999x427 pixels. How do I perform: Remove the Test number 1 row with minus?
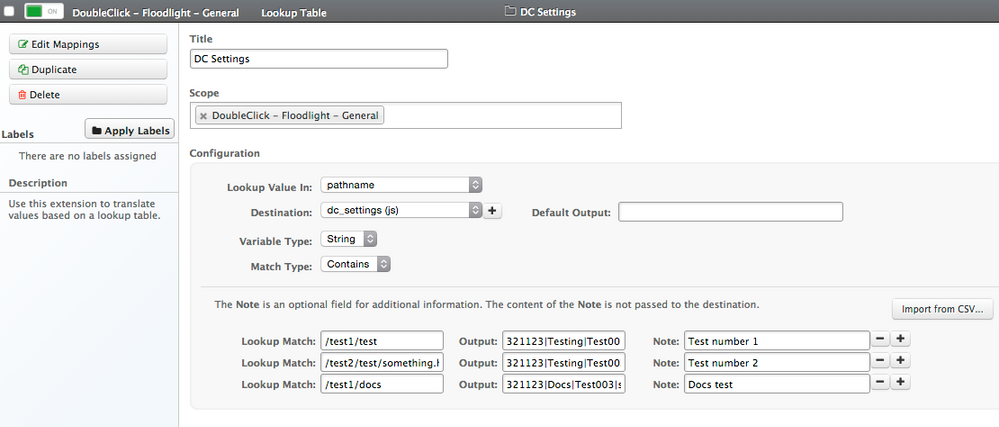coord(881,339)
